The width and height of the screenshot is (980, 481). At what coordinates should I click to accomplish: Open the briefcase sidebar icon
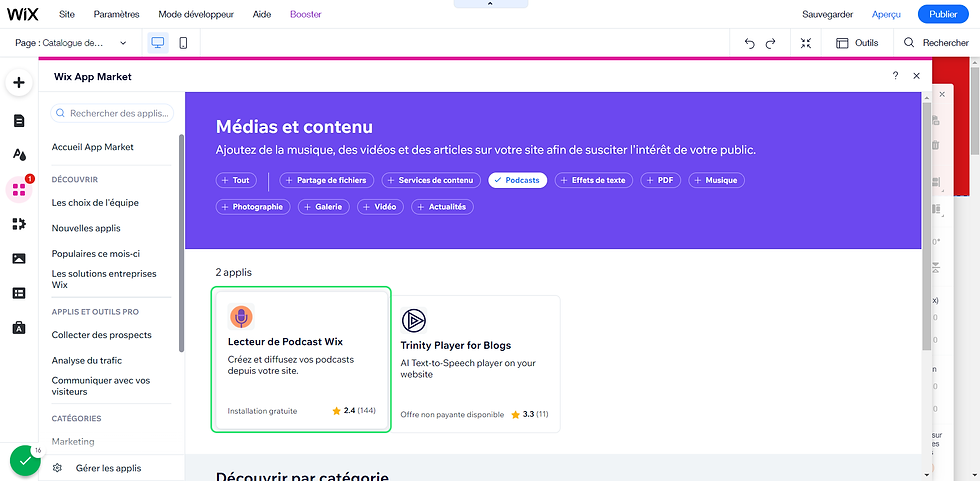click(x=19, y=327)
